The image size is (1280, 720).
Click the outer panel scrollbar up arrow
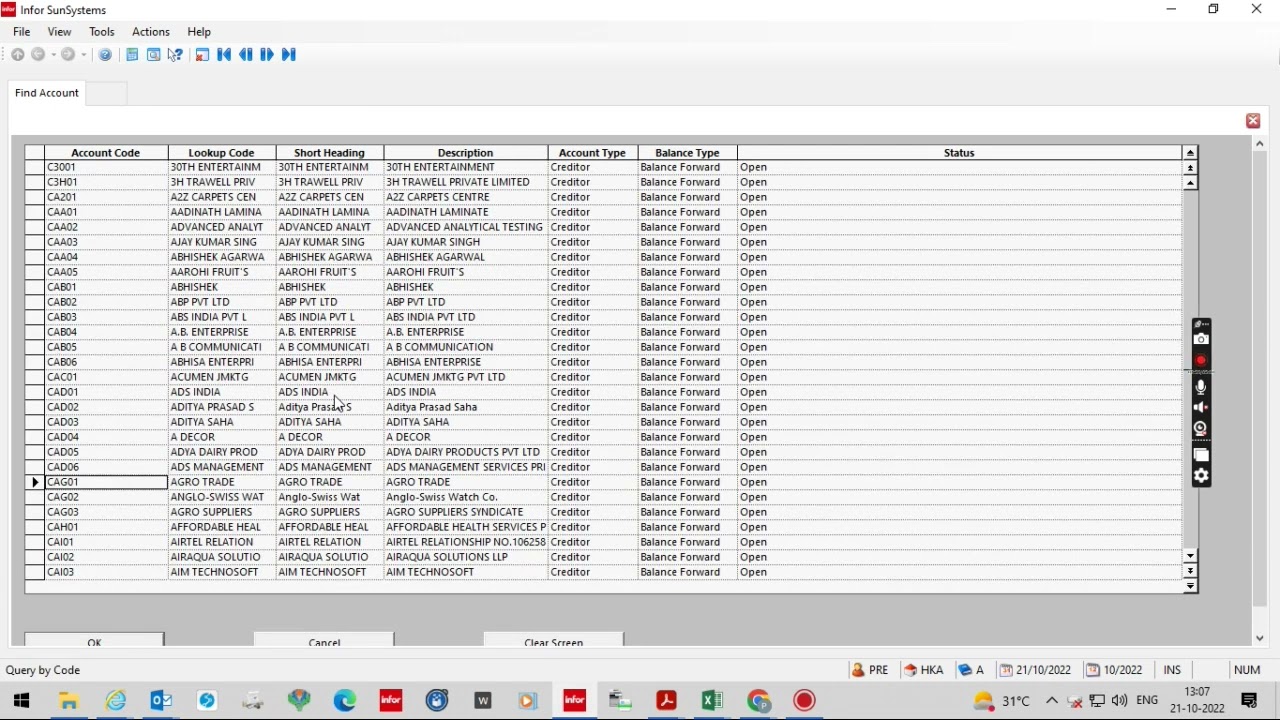coord(1261,144)
